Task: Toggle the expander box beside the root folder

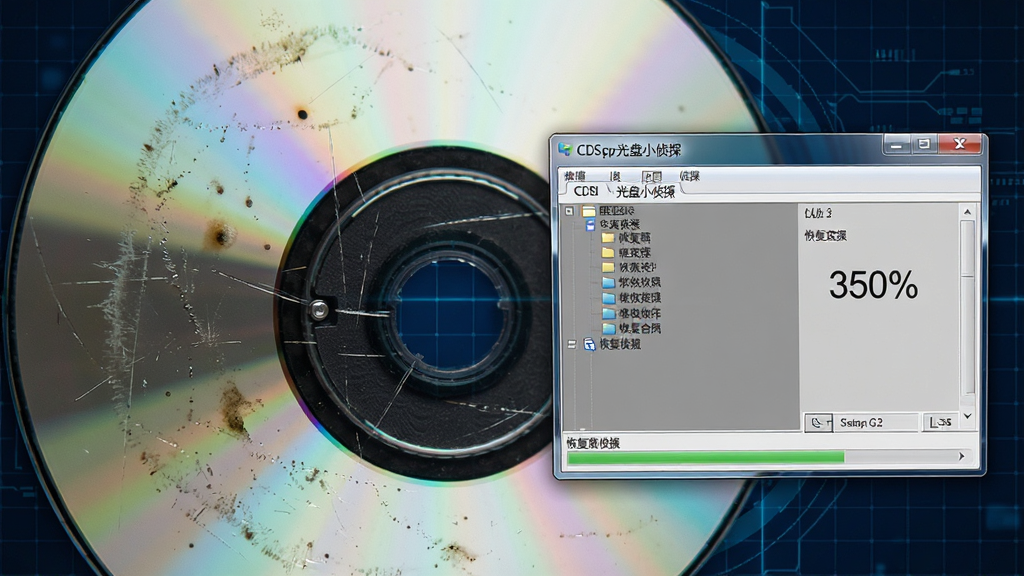Action: 569,211
